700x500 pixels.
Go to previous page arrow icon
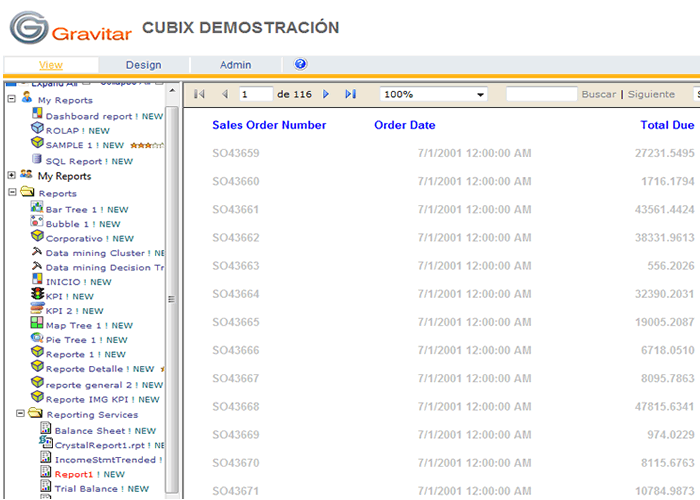click(225, 94)
